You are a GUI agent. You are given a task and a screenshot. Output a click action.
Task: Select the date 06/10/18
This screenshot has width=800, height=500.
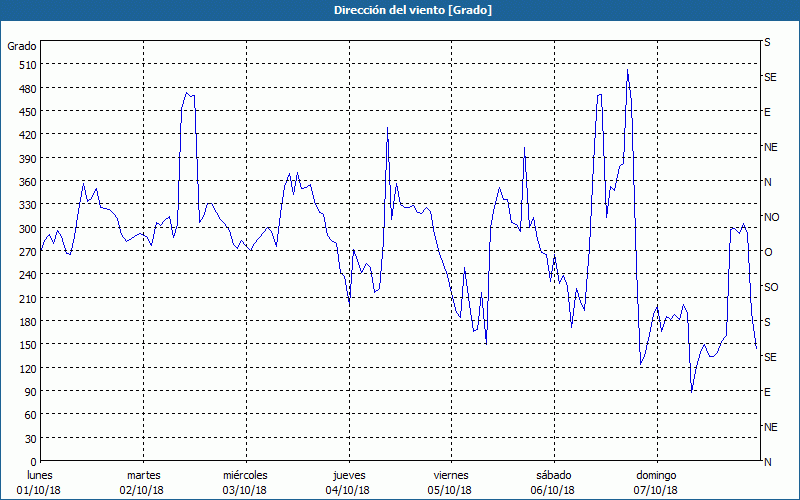tap(553, 491)
